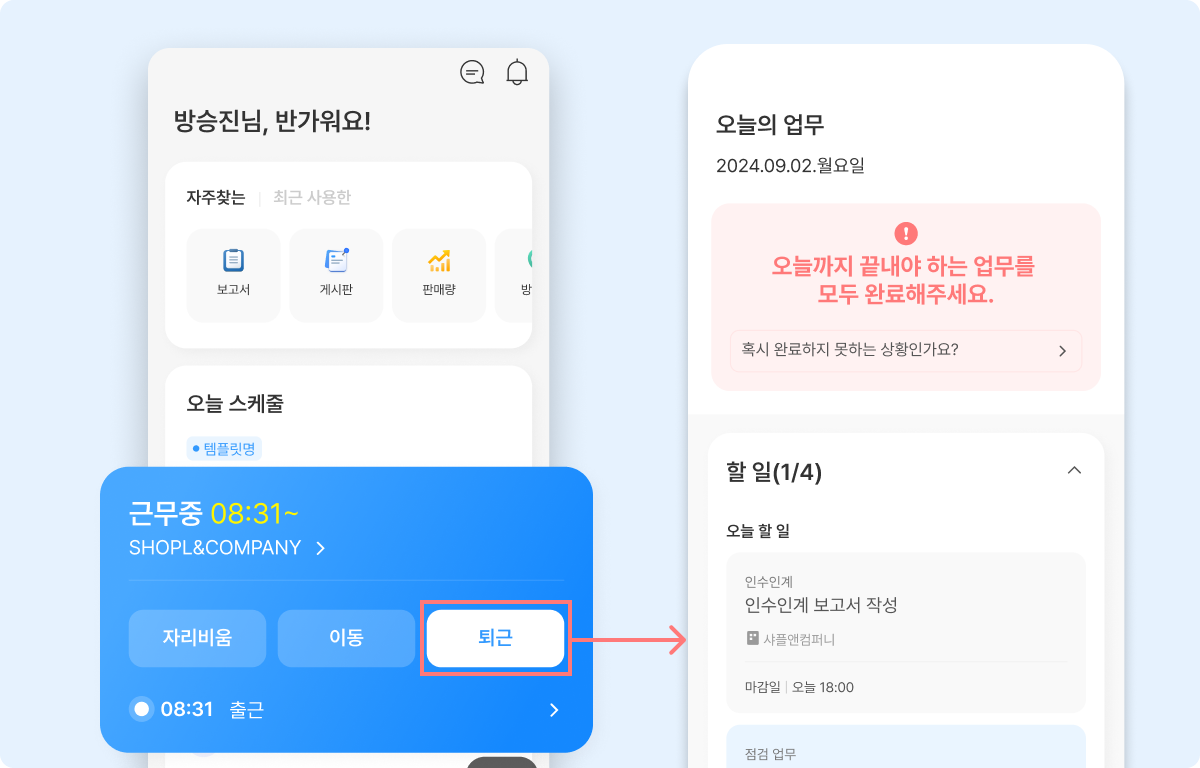
Task: Open the chat messages icon
Action: pyautogui.click(x=472, y=72)
